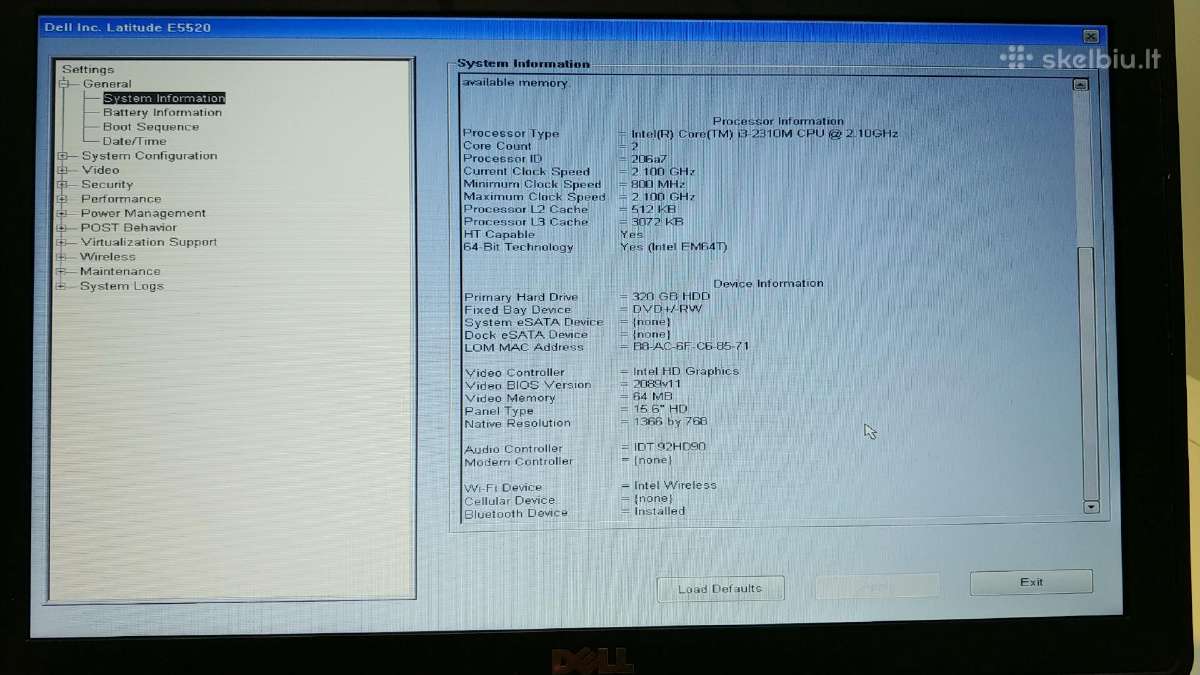Viewport: 1200px width, 675px height.
Task: Click the System eSATA Device label
Action: pos(534,322)
